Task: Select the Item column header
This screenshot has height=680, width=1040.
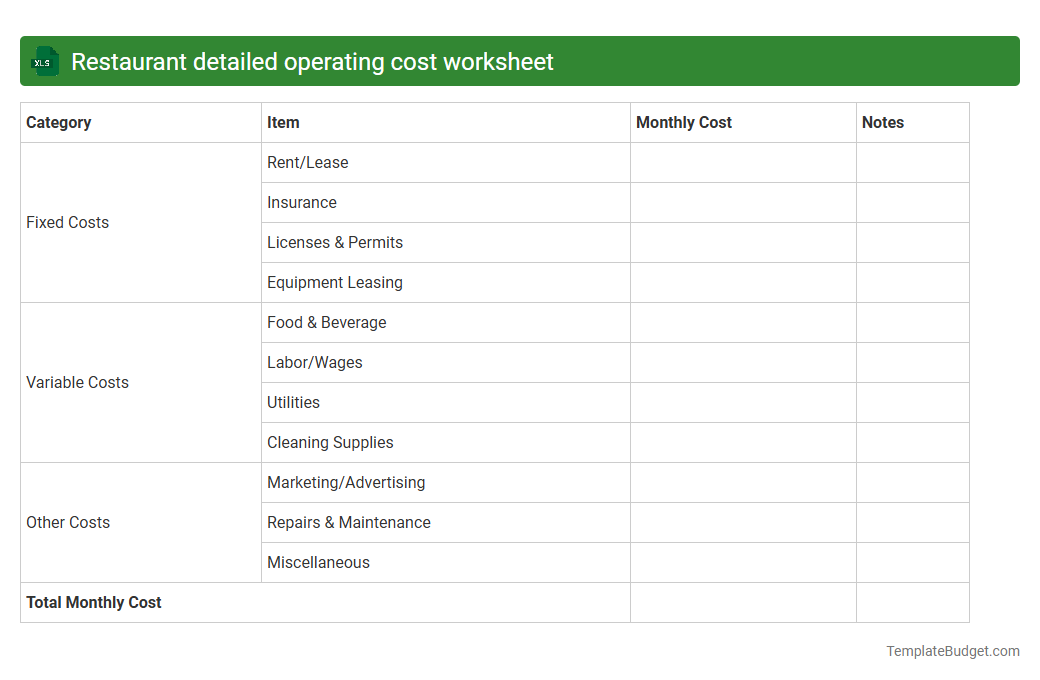Action: tap(283, 122)
